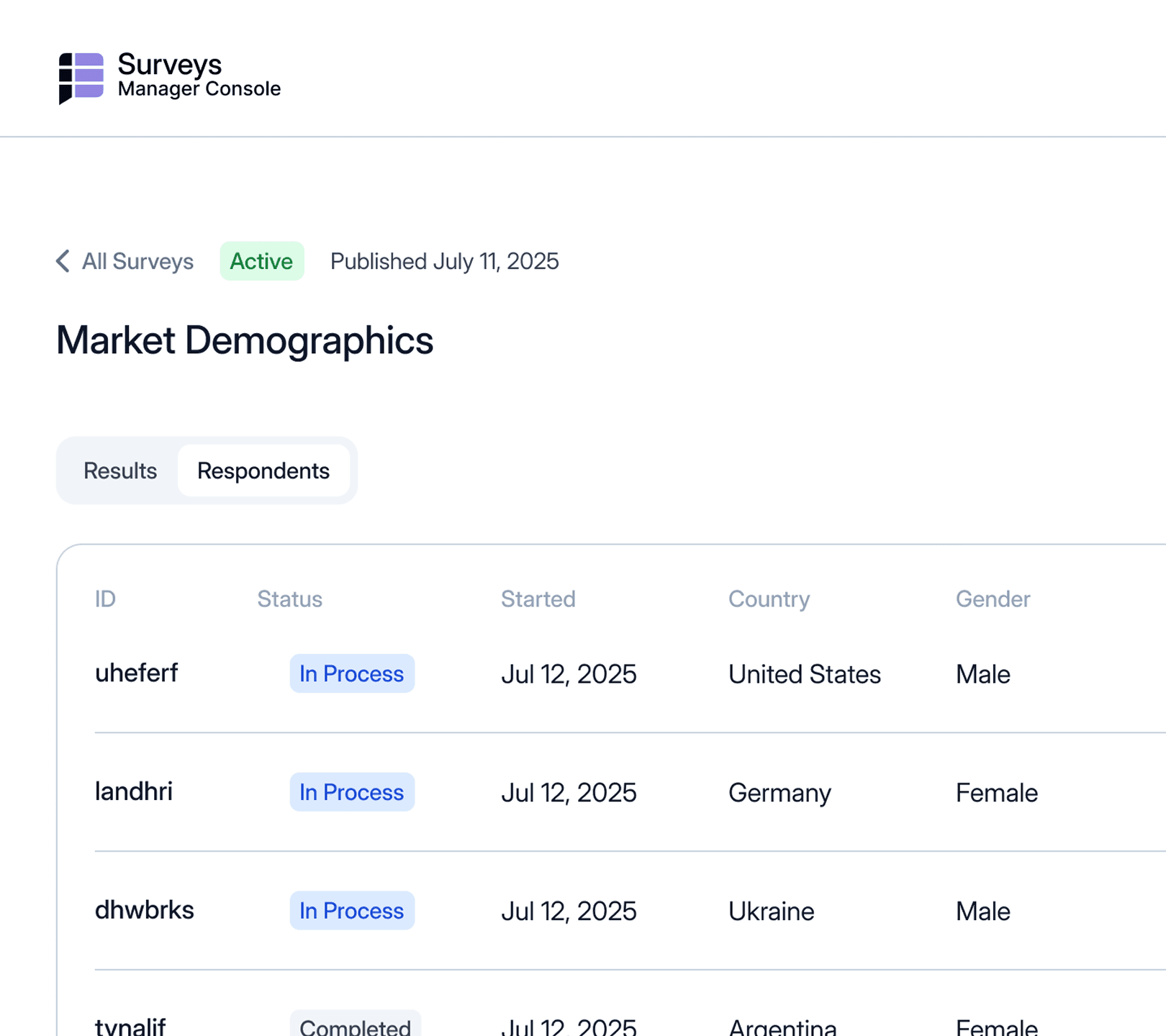
Task: Sort by the Country column header
Action: pos(769,599)
